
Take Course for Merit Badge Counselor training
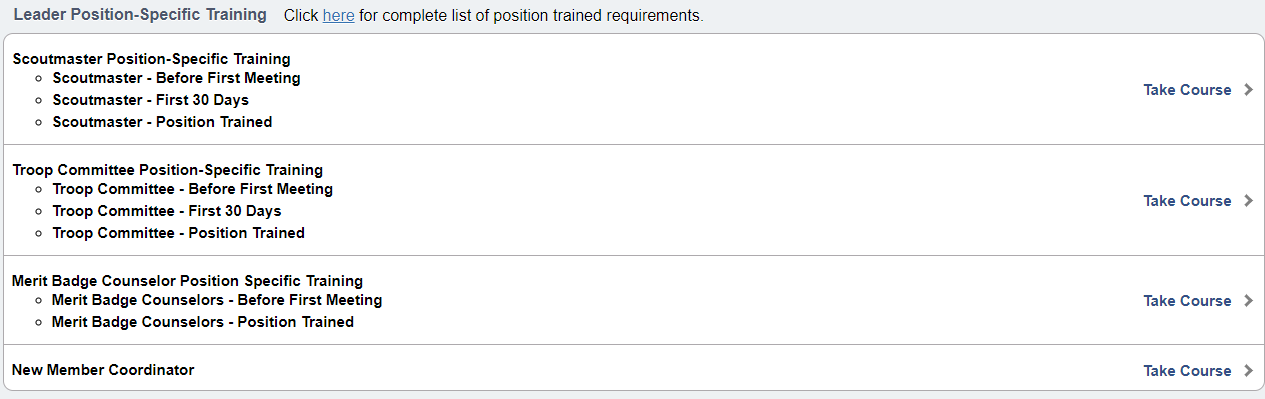coord(1187,301)
